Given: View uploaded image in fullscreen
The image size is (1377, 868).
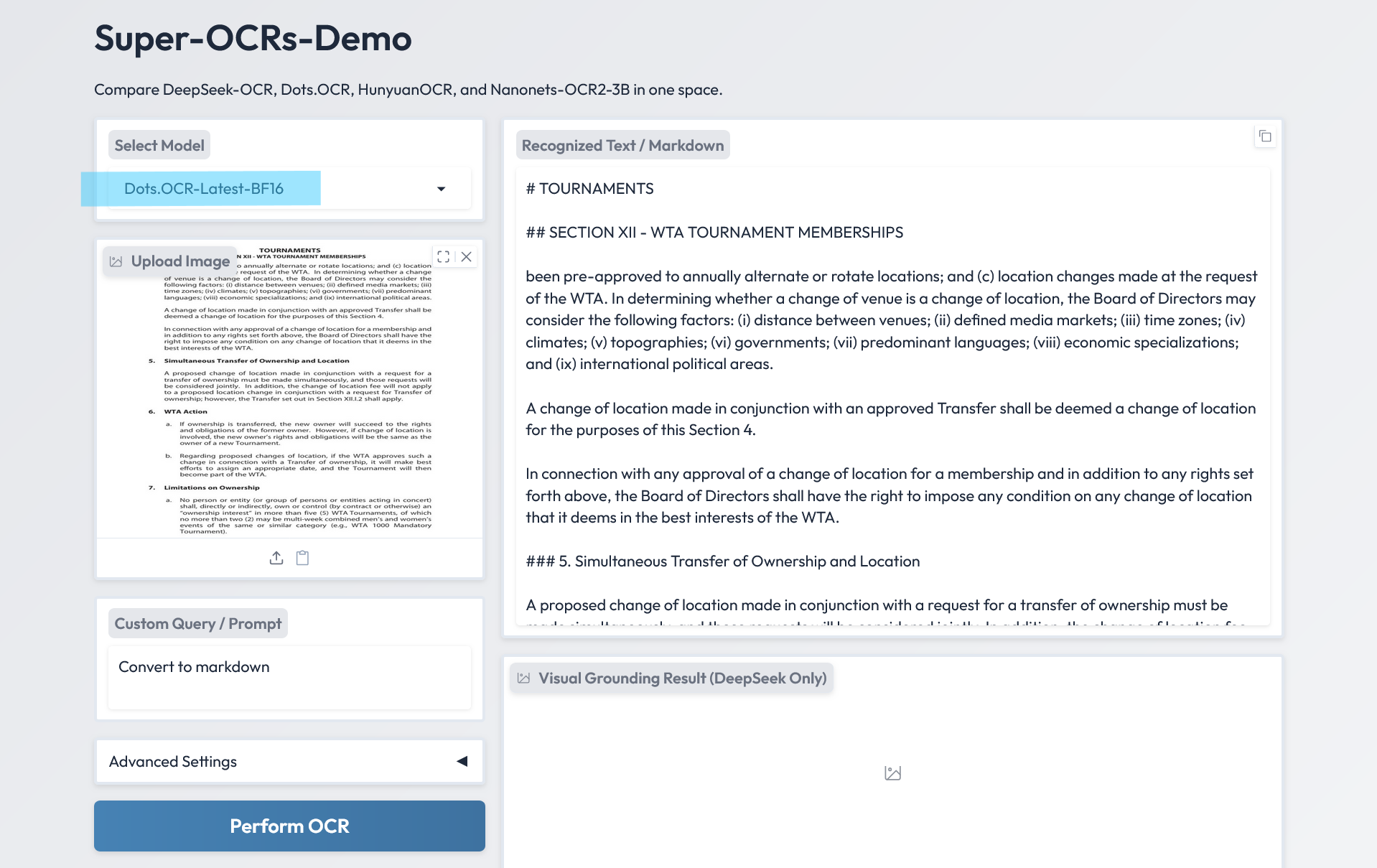Looking at the screenshot, I should 443,257.
